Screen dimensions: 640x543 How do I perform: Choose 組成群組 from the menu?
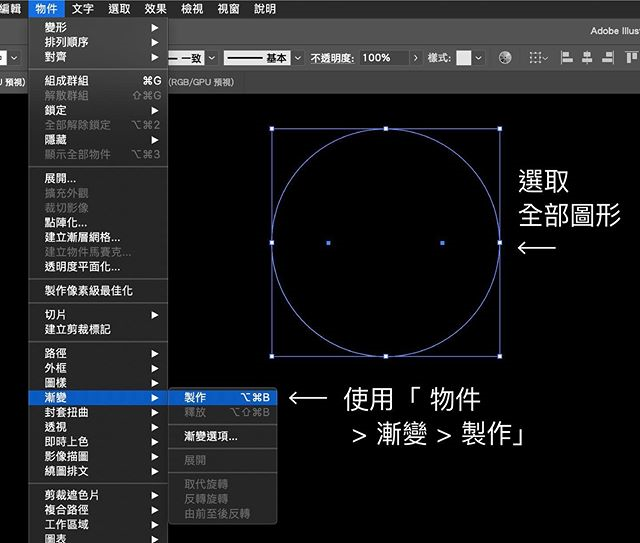[x=98, y=81]
